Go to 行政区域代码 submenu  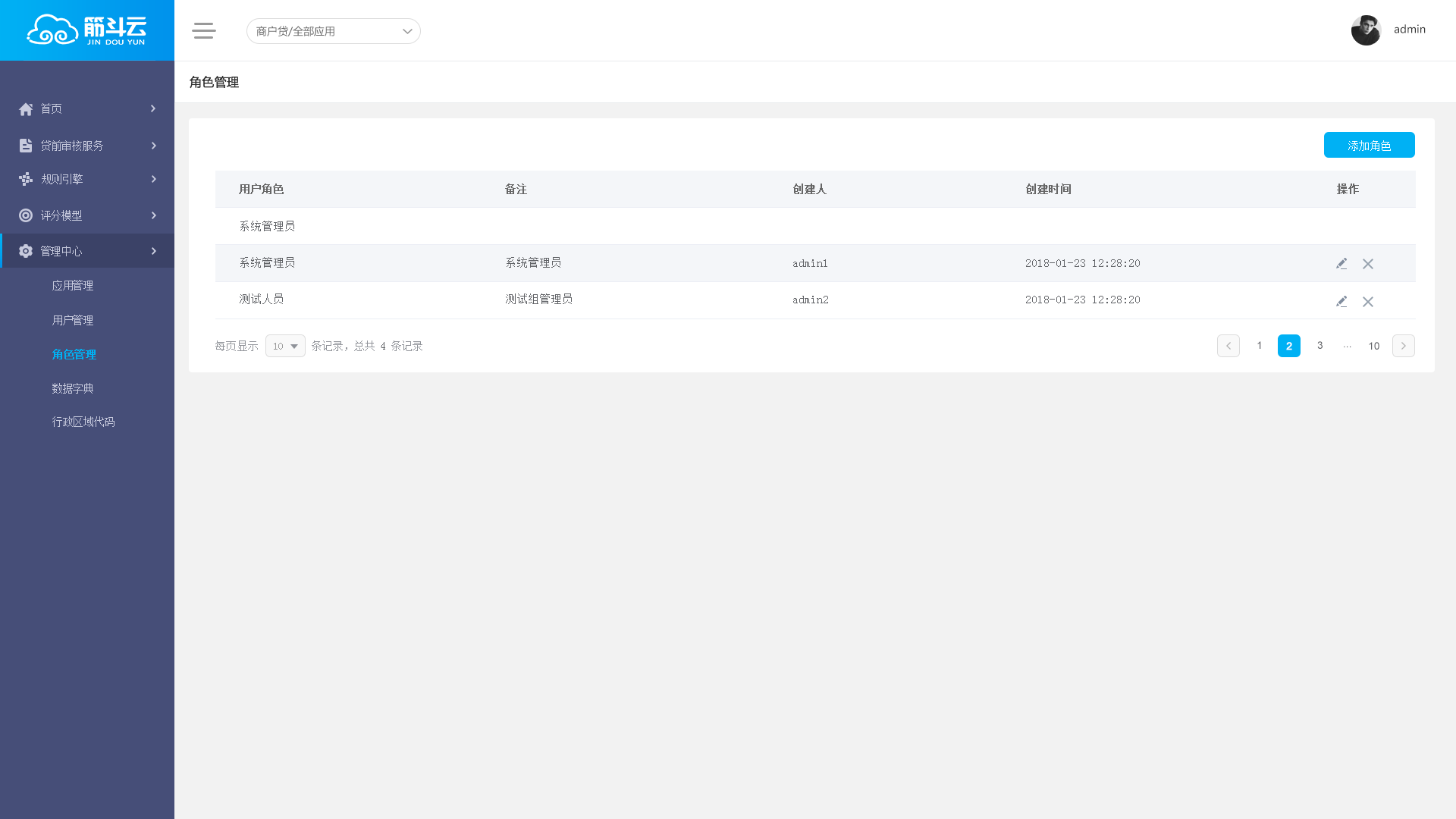tap(83, 422)
